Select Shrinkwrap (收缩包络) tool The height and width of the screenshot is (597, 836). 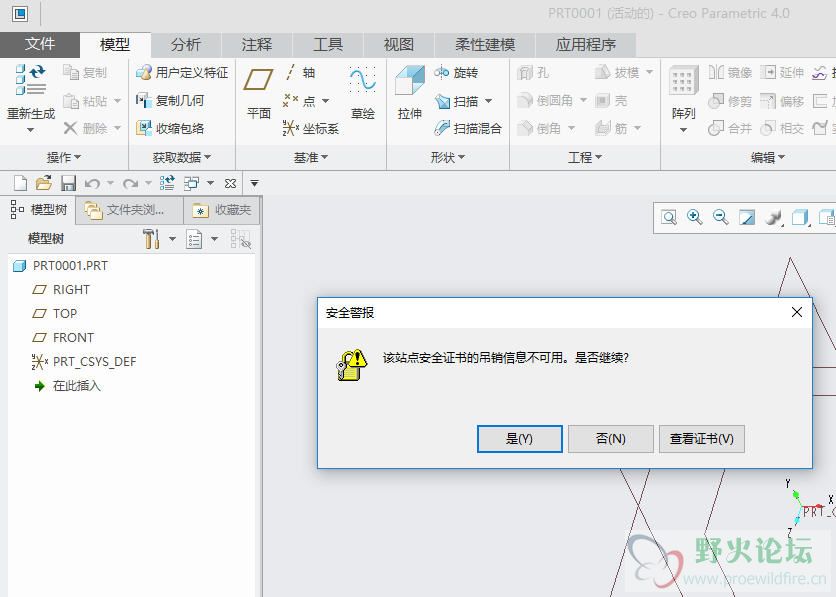[x=170, y=128]
